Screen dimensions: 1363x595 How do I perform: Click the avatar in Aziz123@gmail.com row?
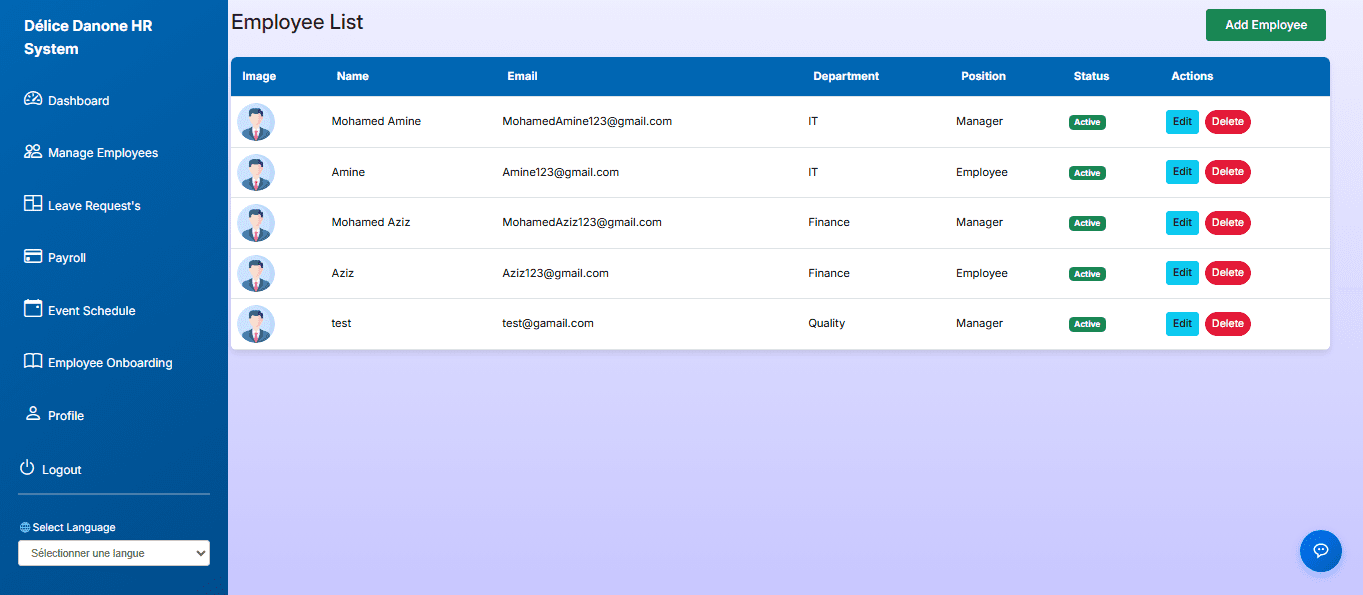[x=256, y=273]
